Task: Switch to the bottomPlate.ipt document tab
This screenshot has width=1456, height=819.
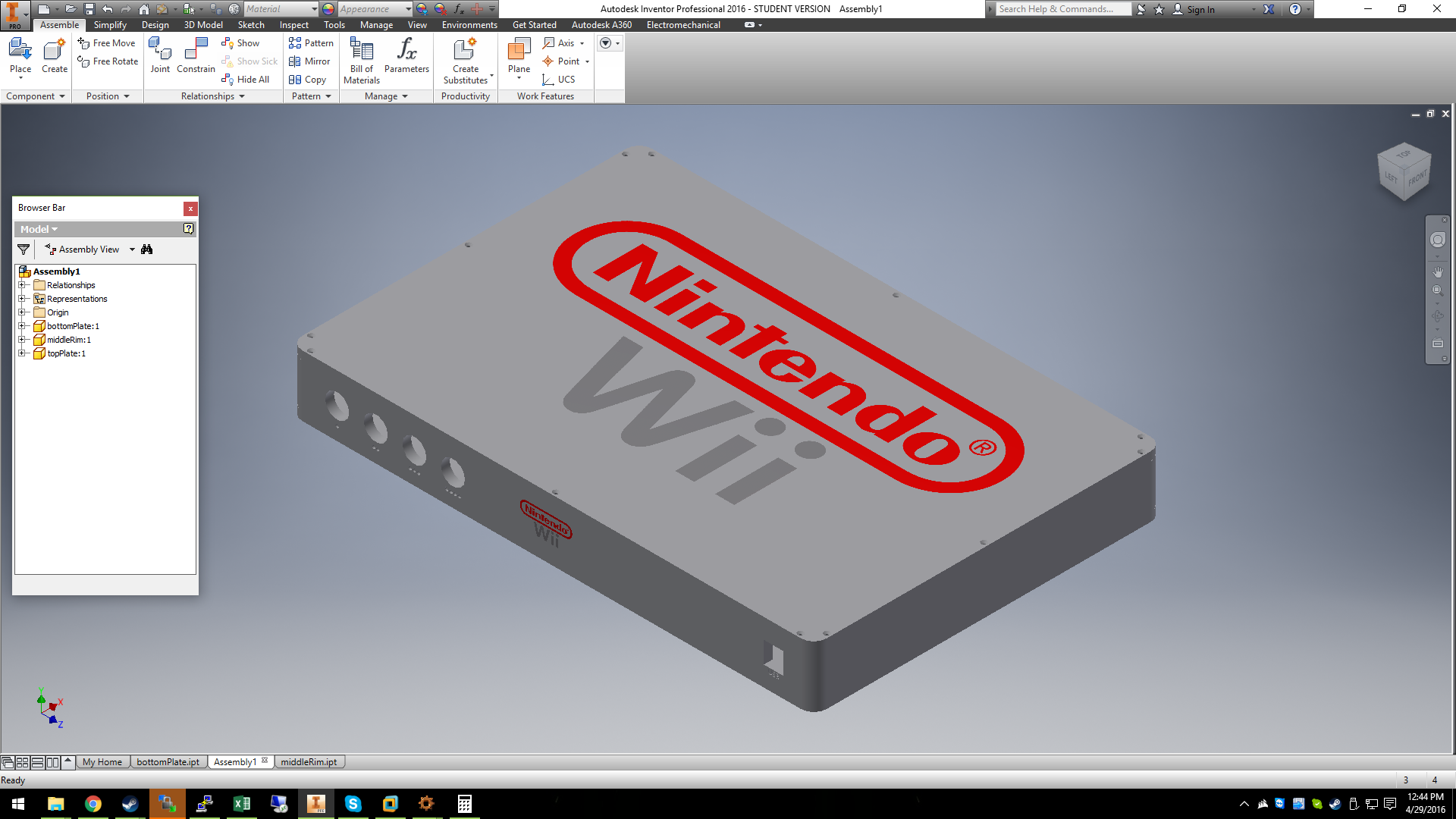Action: pos(168,762)
